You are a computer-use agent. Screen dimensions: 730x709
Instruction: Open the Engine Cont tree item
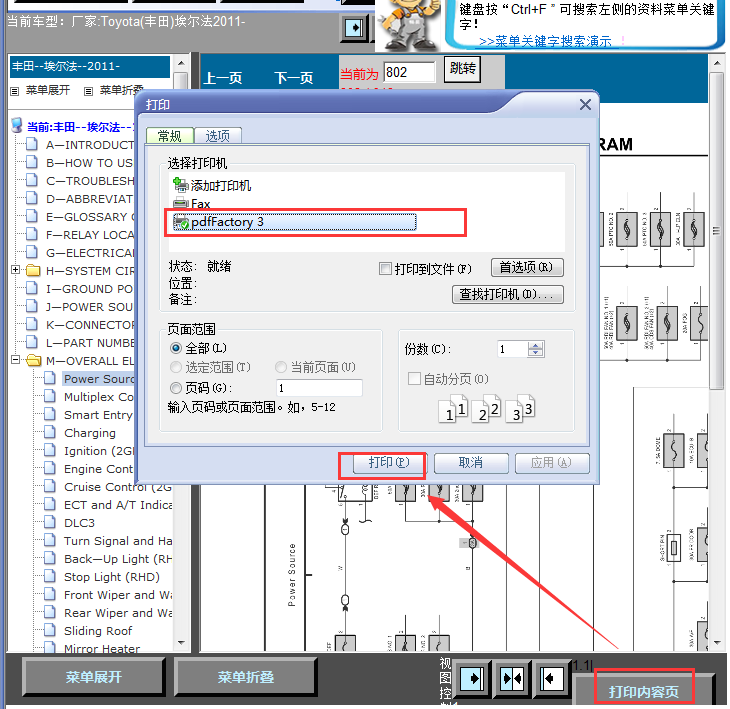(x=98, y=469)
